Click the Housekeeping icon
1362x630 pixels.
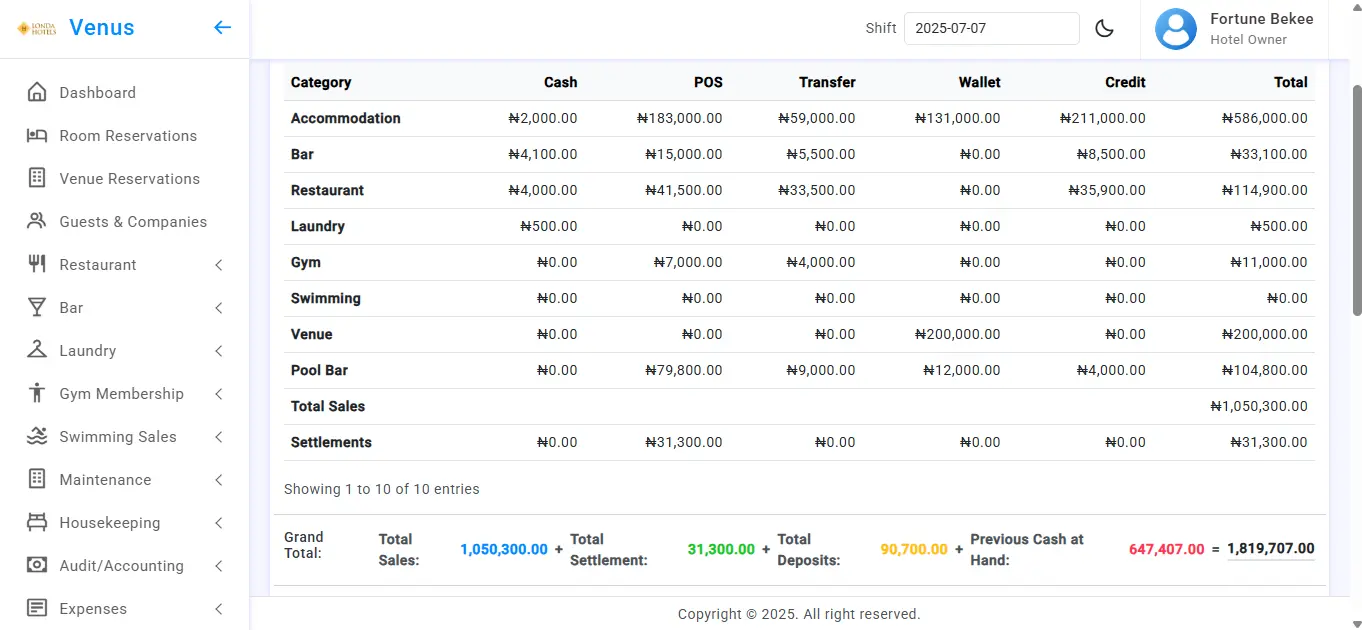pos(37,522)
